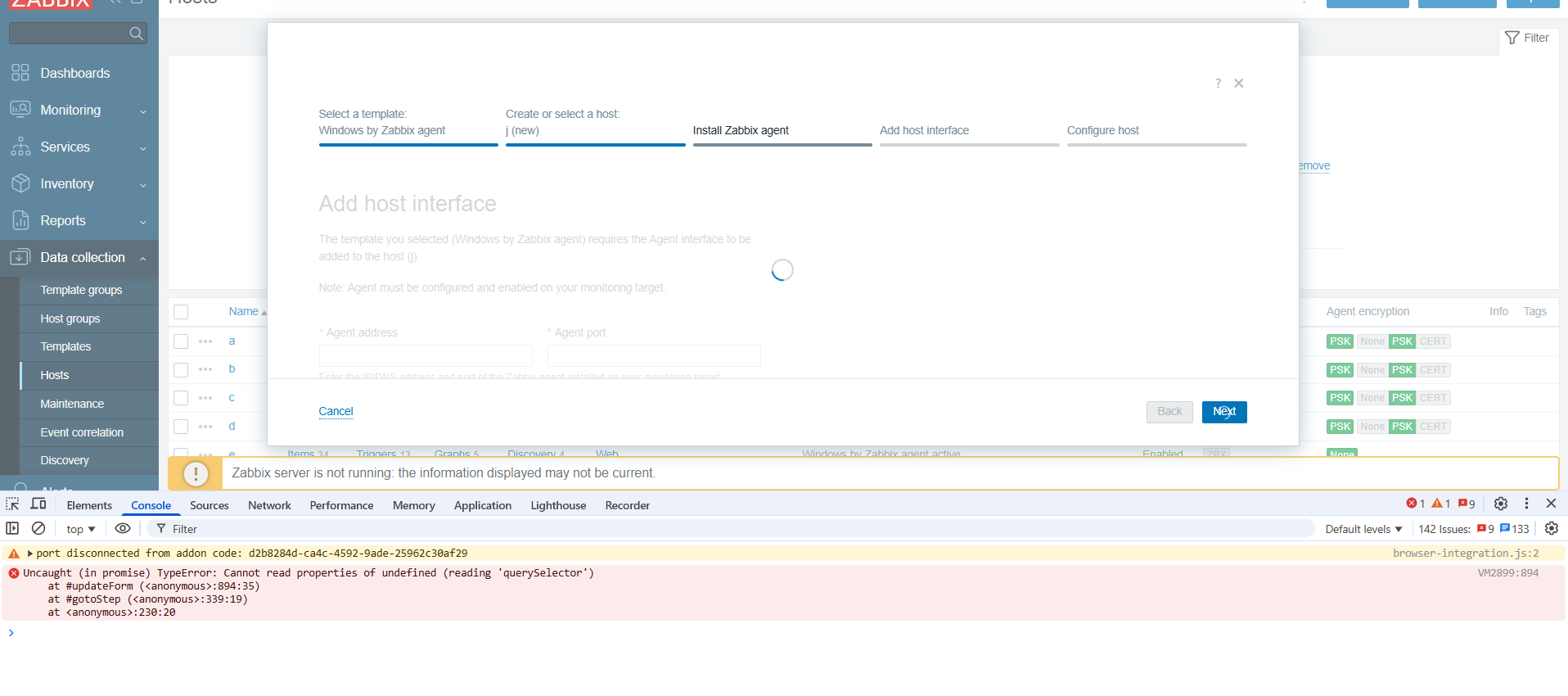Tick the checkbox for host d
The height and width of the screenshot is (696, 1568).
coord(181,427)
